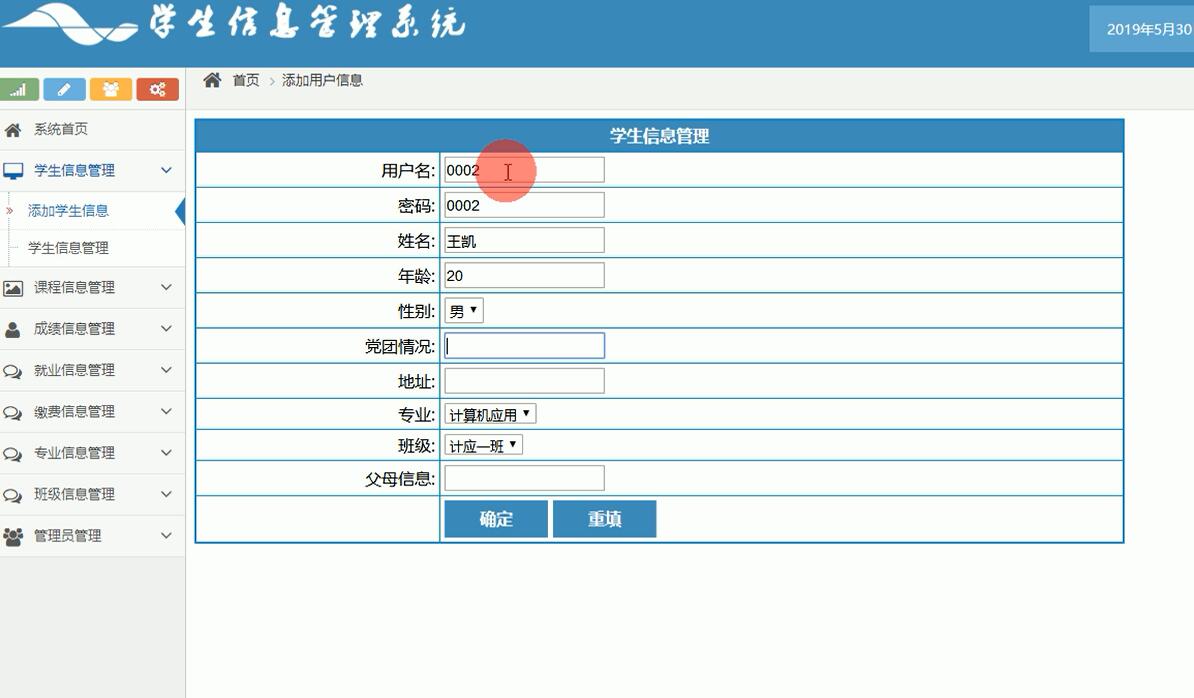Click the person icon beside 成绩信息管理
Screen dimensions: 1194x698
coord(13,330)
